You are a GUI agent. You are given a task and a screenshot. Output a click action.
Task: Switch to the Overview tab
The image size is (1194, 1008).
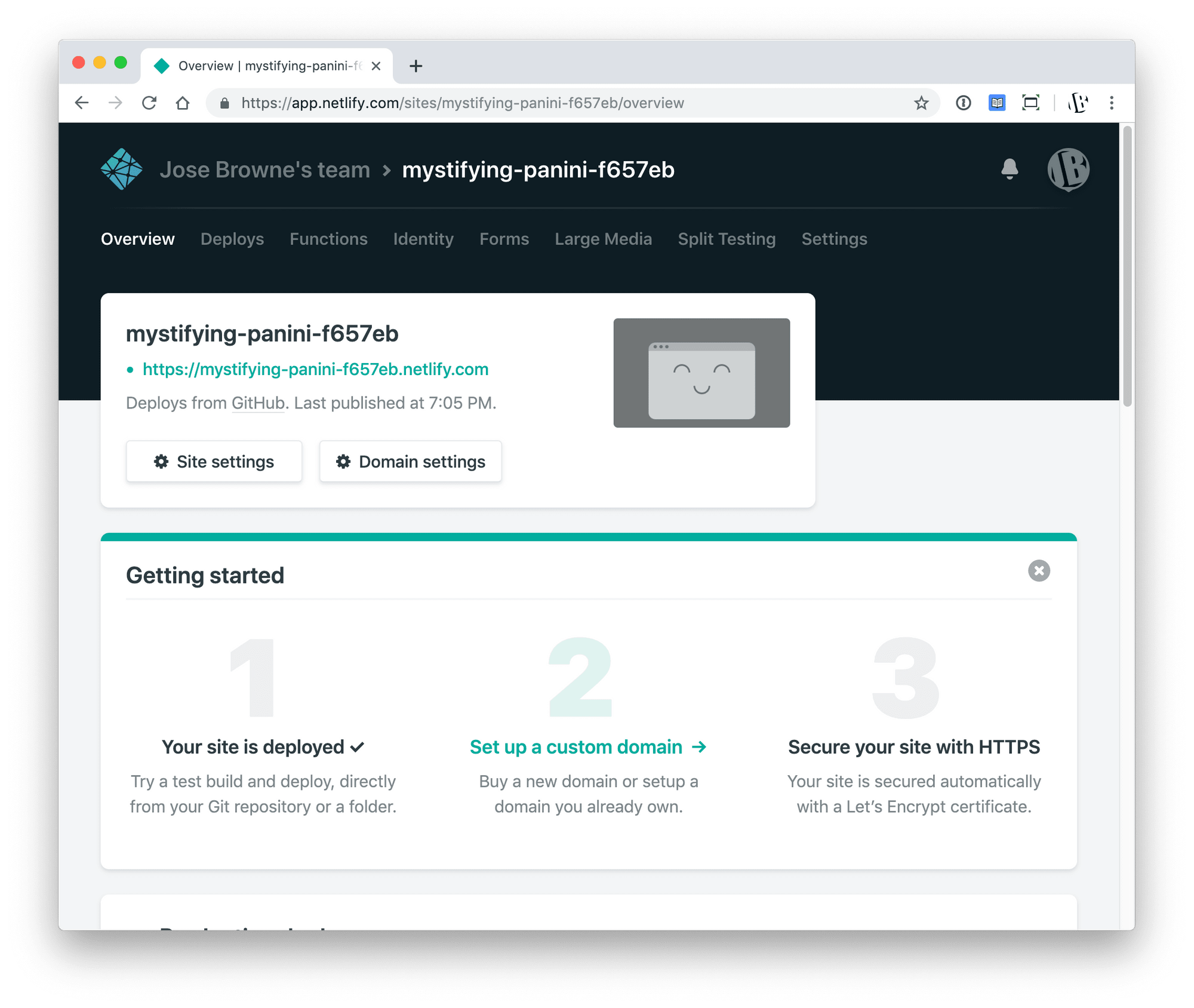[x=138, y=239]
